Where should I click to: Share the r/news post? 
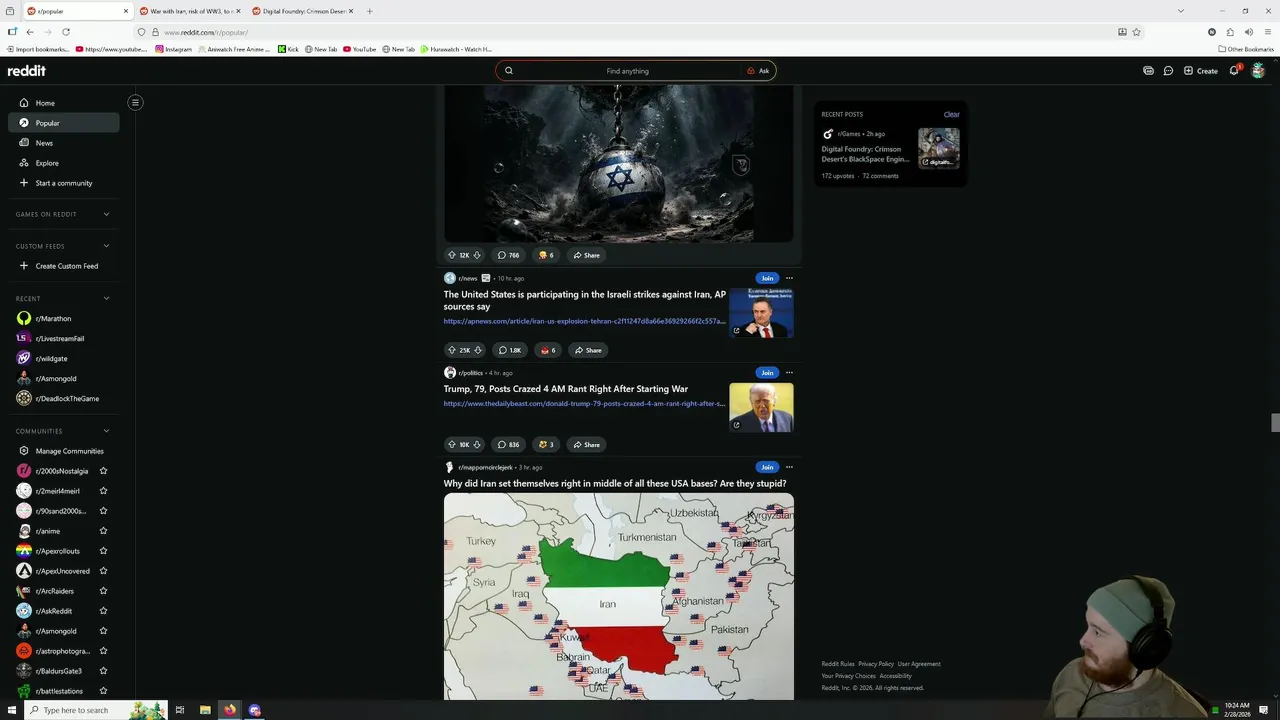(x=588, y=350)
